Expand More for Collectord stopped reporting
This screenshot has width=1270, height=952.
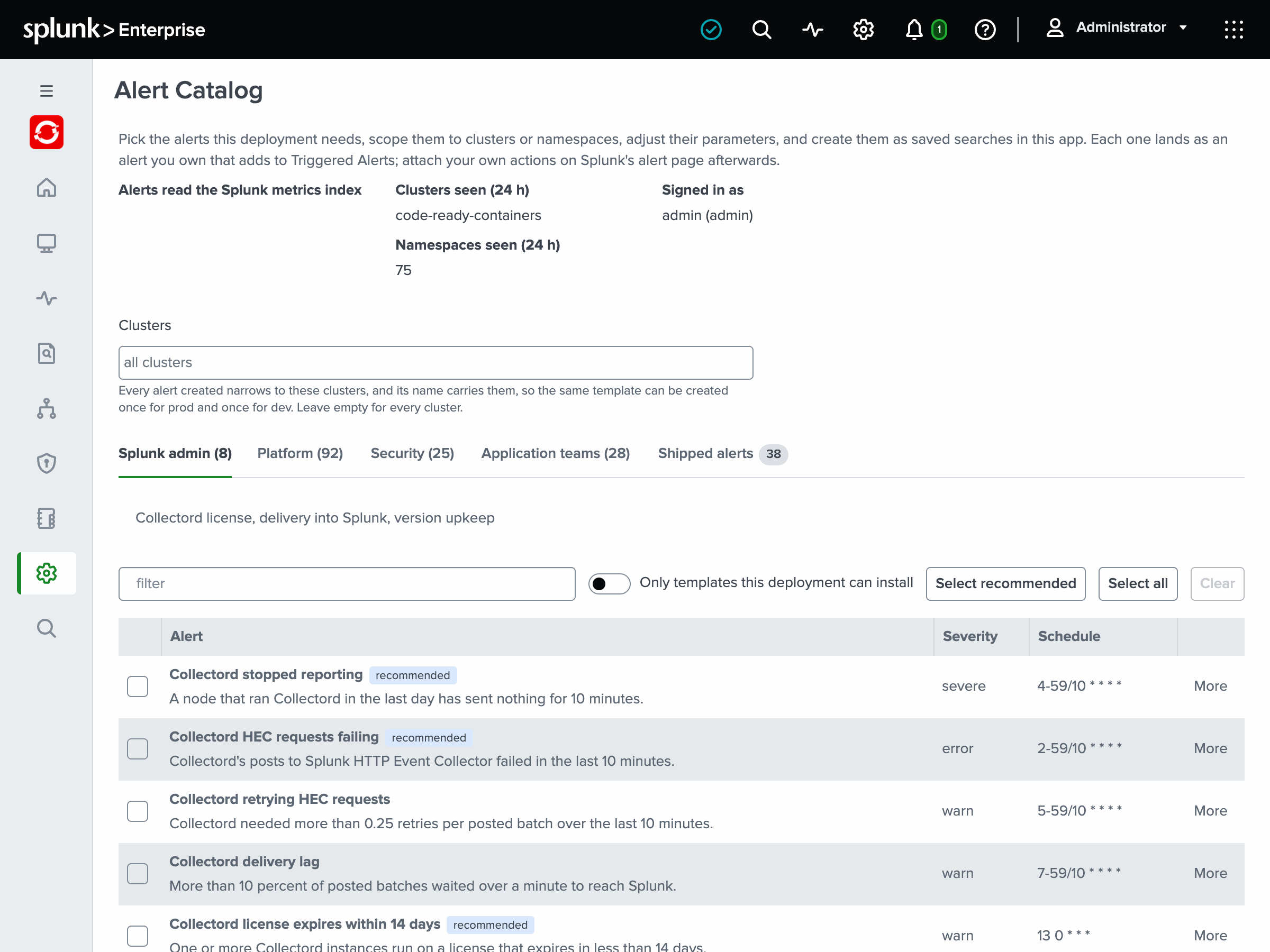(x=1210, y=686)
